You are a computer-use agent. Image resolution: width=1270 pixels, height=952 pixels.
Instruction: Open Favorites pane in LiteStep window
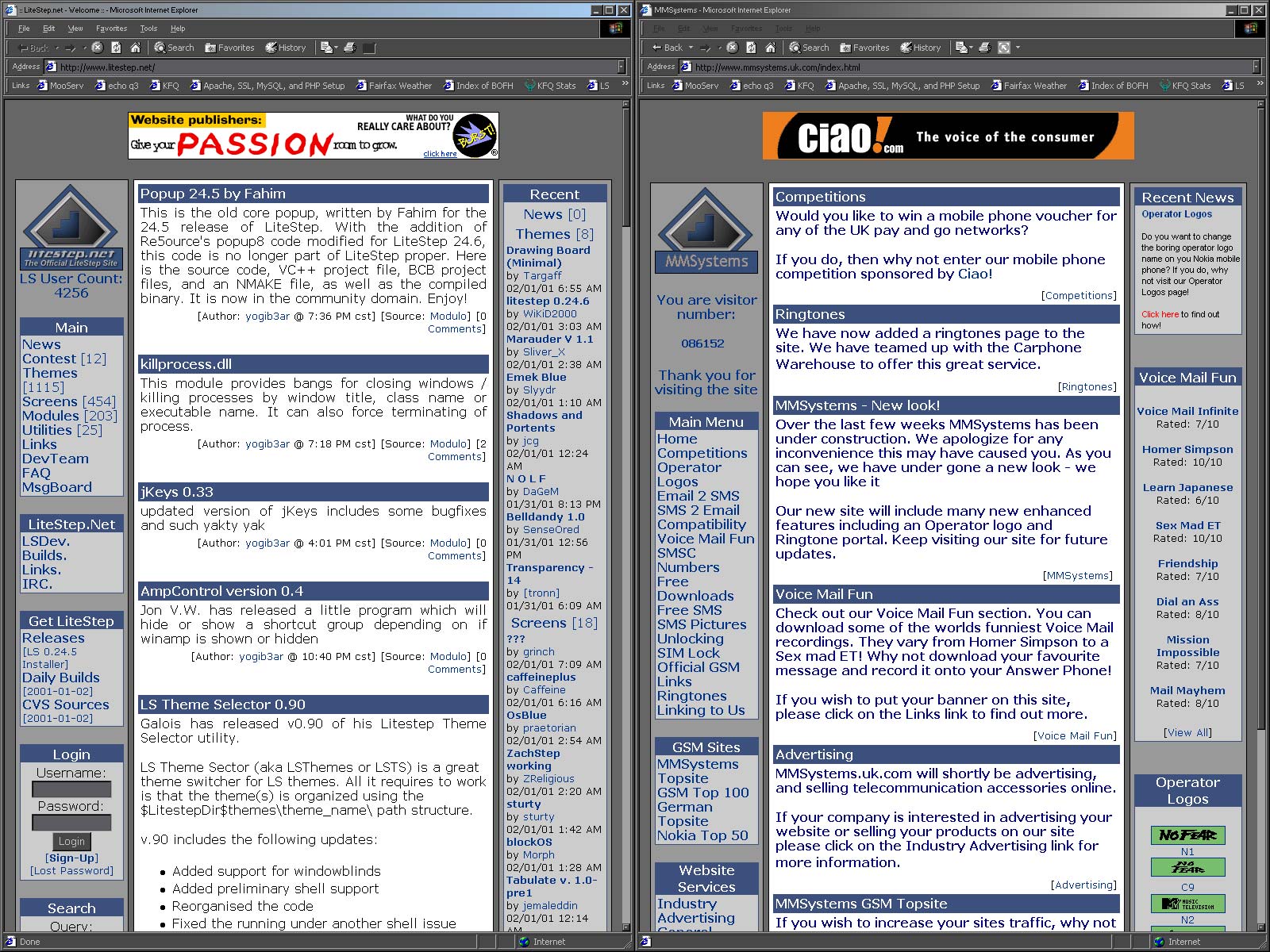229,48
